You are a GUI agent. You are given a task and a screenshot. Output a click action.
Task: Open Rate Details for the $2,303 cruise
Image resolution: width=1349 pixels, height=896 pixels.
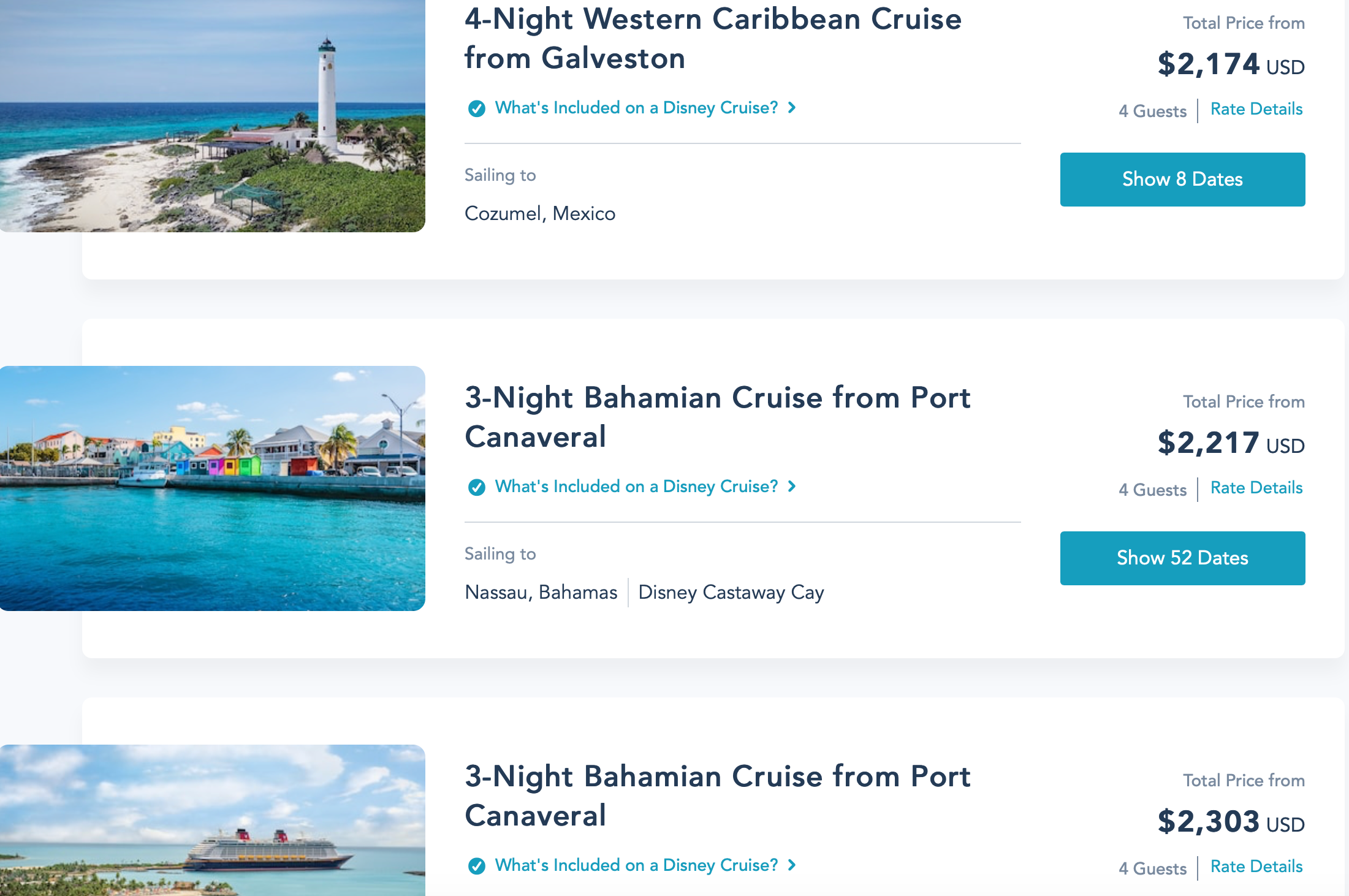coord(1256,867)
